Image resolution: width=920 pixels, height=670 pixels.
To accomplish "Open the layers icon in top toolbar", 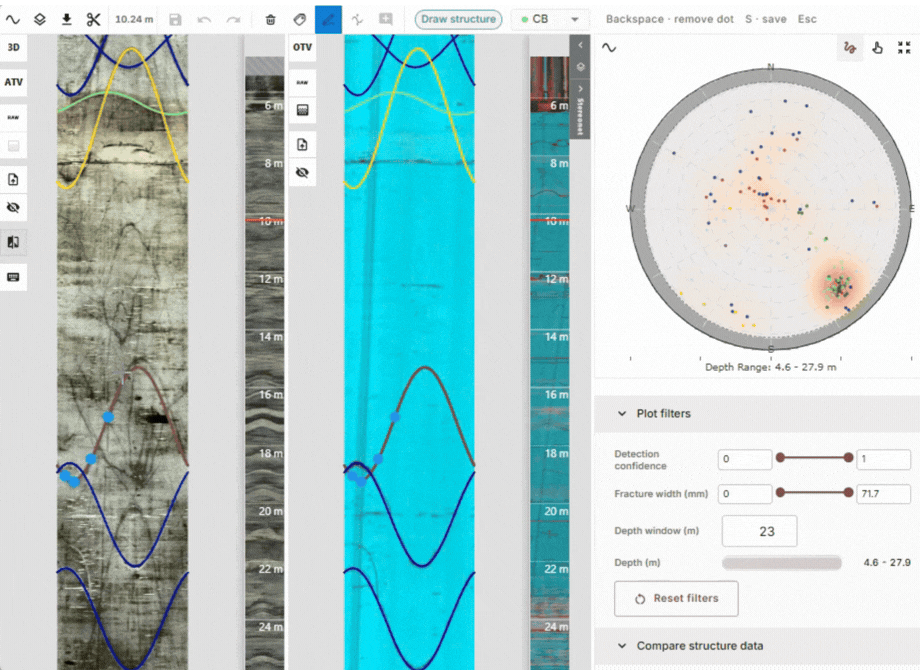I will point(39,19).
